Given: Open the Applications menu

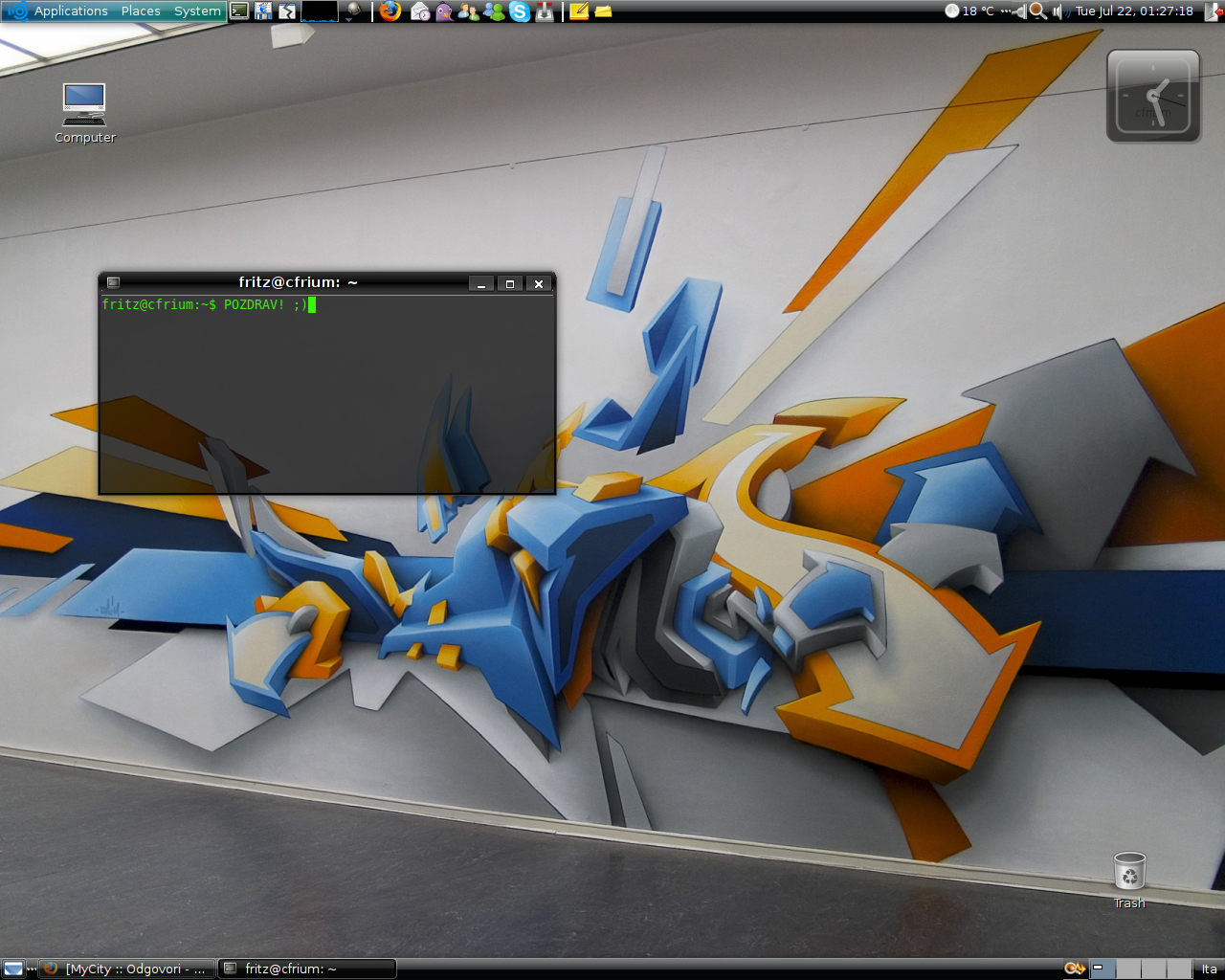Looking at the screenshot, I should pyautogui.click(x=71, y=11).
